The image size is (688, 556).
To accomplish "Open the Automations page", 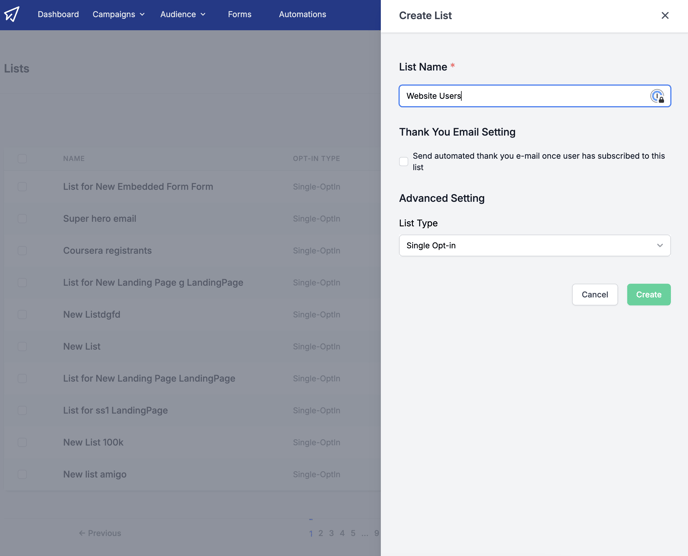I will click(x=302, y=14).
